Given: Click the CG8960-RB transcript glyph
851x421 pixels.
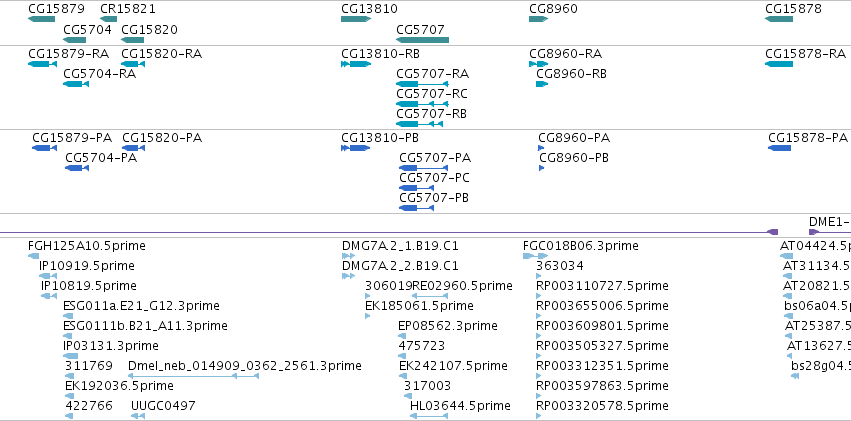Looking at the screenshot, I should point(542,84).
